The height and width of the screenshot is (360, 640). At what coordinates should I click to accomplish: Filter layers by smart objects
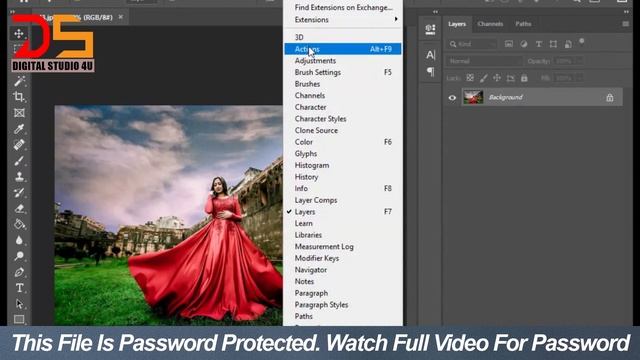(568, 44)
